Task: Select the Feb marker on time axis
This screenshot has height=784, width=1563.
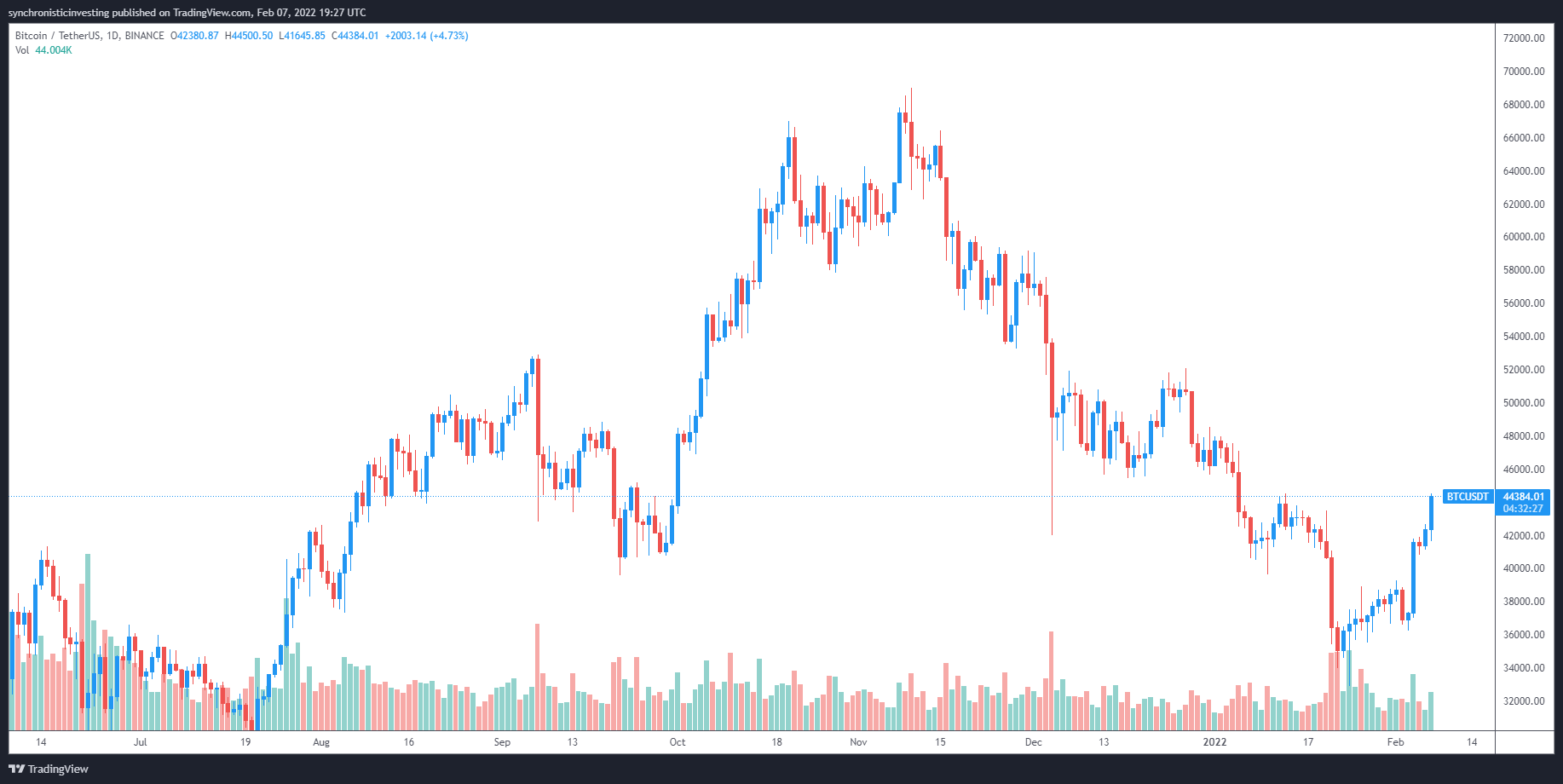Action: (x=1395, y=742)
